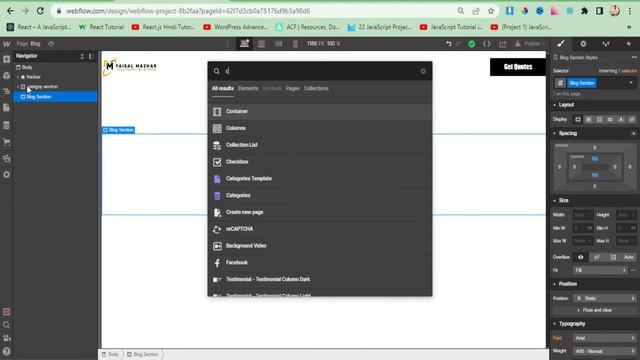Set display to inline
The image size is (640, 360).
(x=621, y=120)
